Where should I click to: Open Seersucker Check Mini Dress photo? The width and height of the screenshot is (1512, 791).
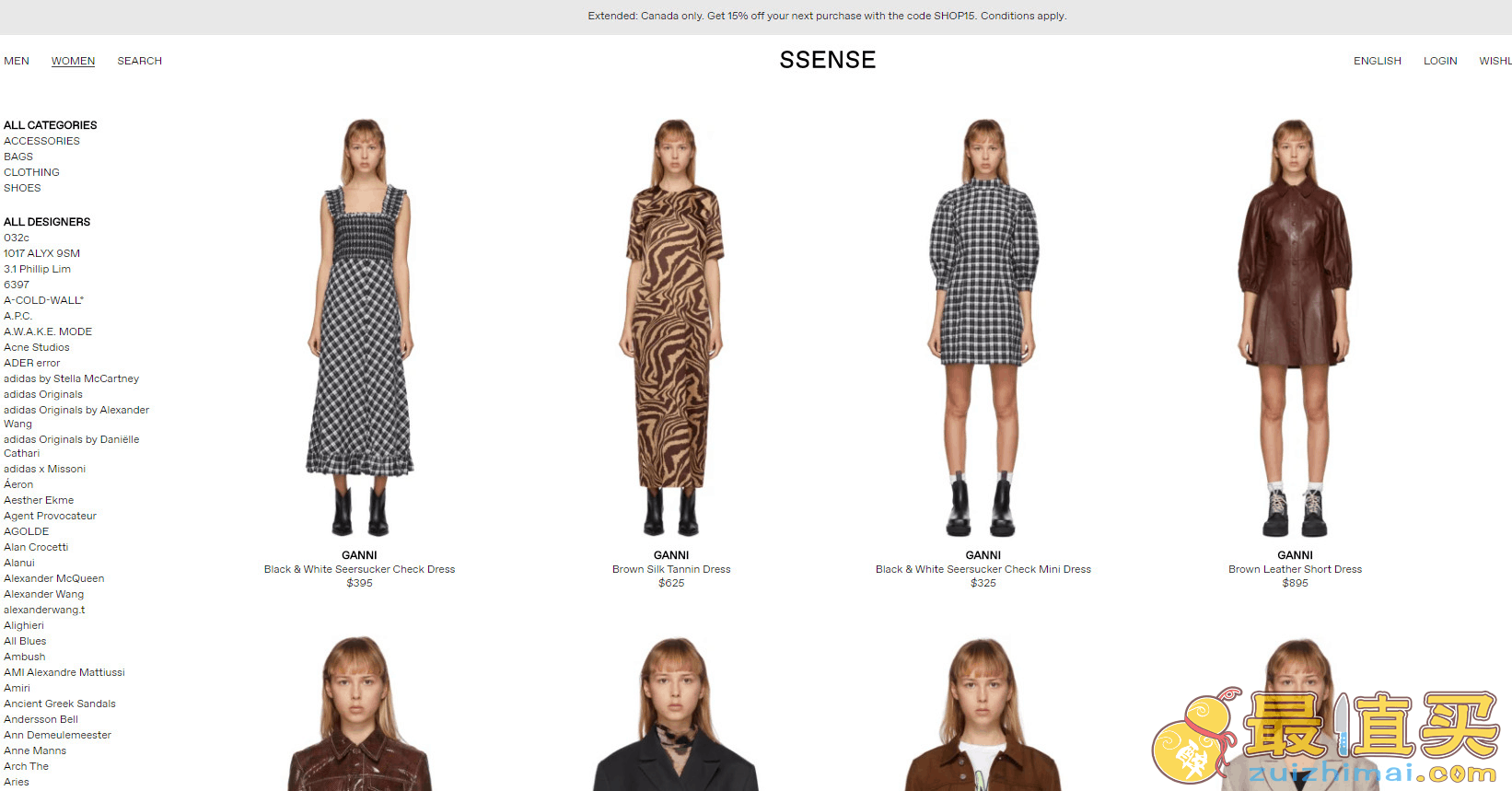coord(983,328)
